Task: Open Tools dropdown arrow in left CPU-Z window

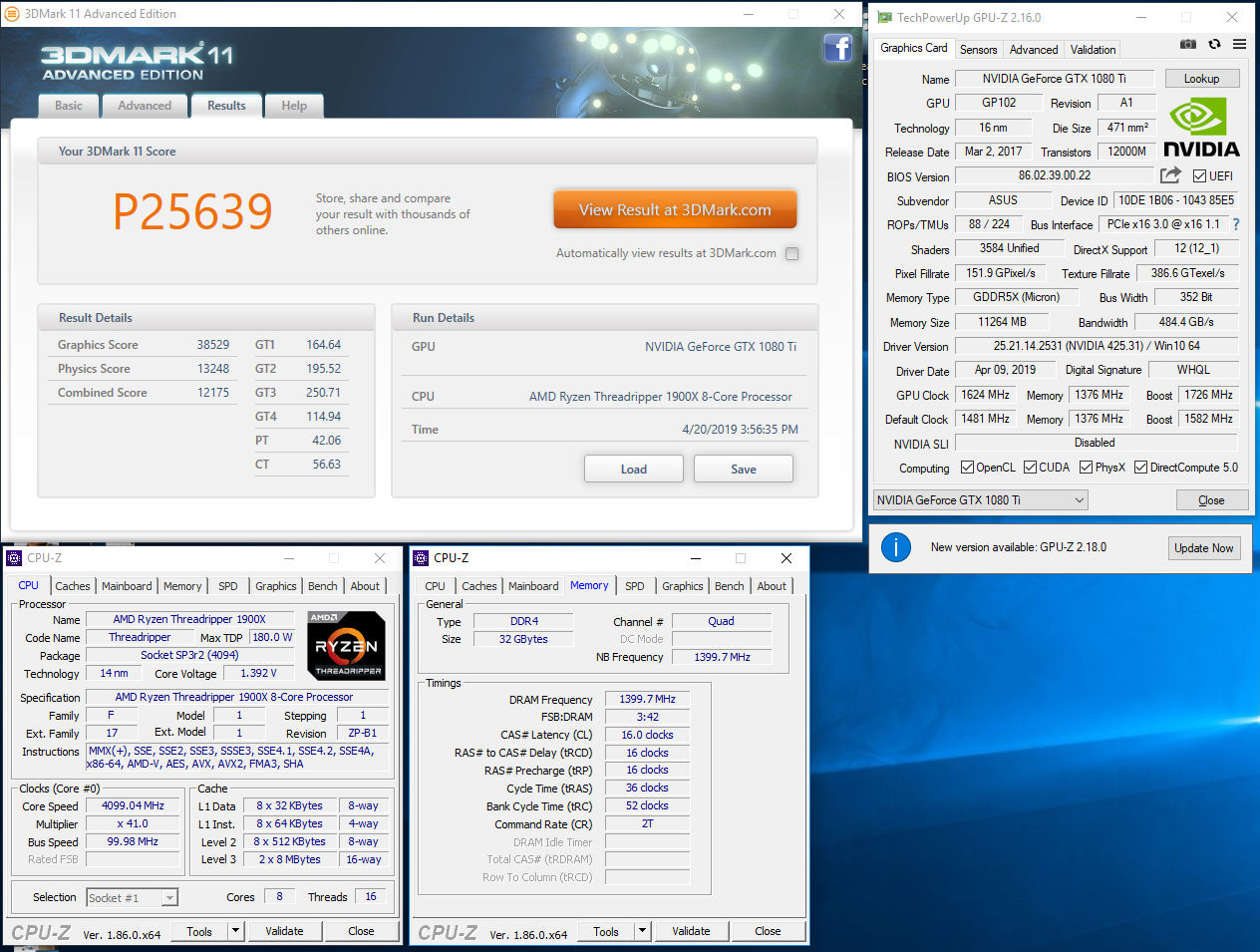Action: (x=236, y=931)
